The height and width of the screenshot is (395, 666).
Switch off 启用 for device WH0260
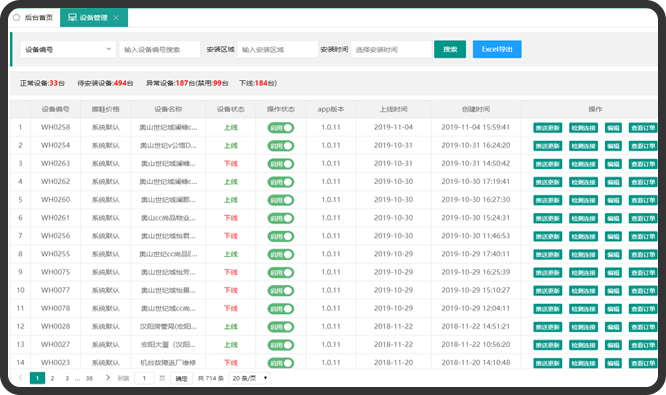point(281,200)
